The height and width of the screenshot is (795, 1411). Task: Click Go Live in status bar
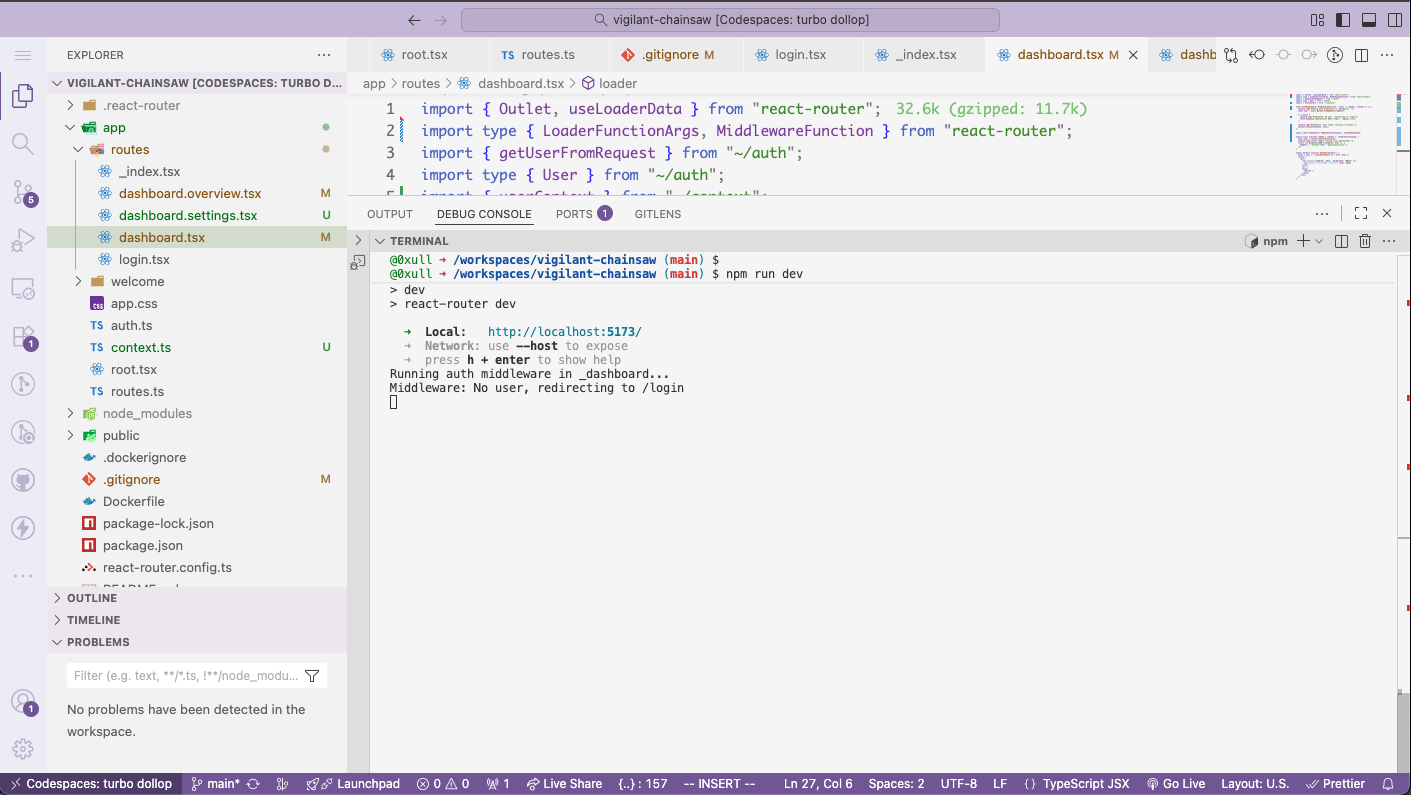1176,784
